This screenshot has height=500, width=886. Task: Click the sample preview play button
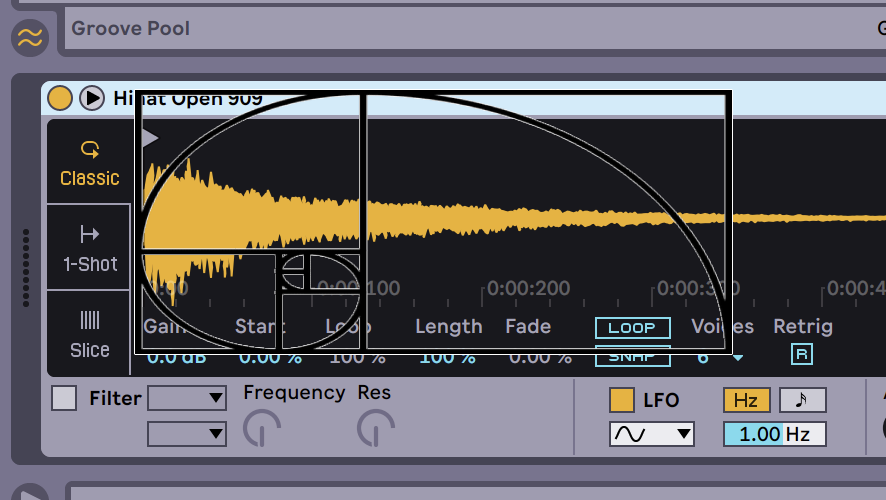point(92,98)
